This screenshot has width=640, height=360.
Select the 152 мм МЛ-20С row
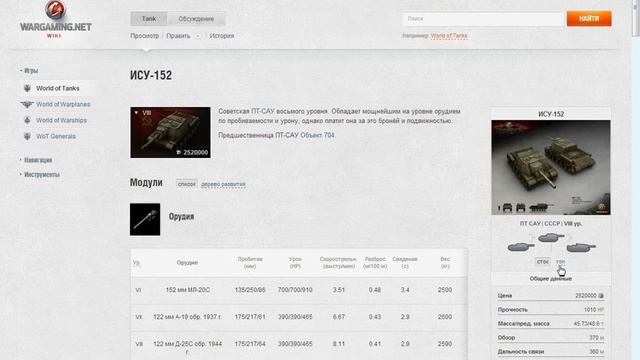[299, 290]
